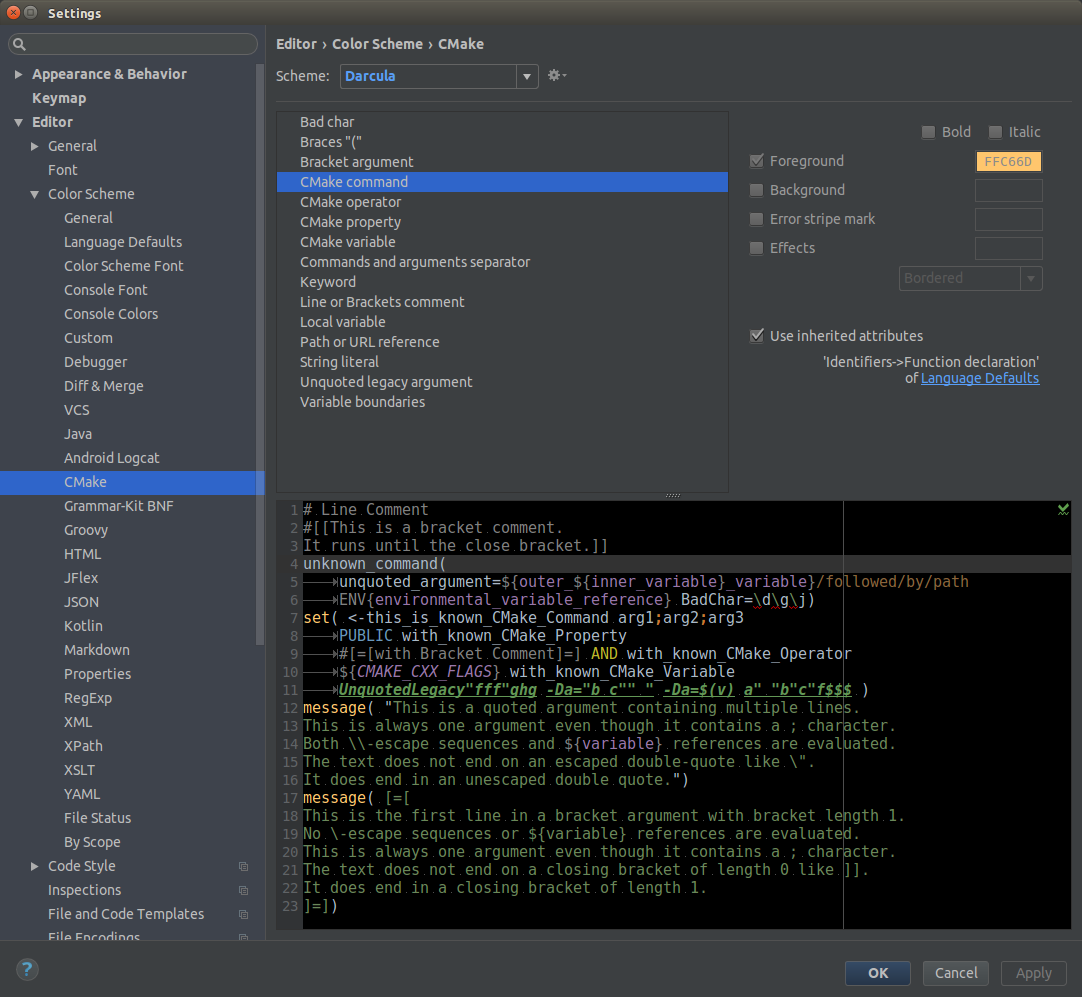Click the Apply button
Viewport: 1082px width, 997px height.
point(1034,973)
